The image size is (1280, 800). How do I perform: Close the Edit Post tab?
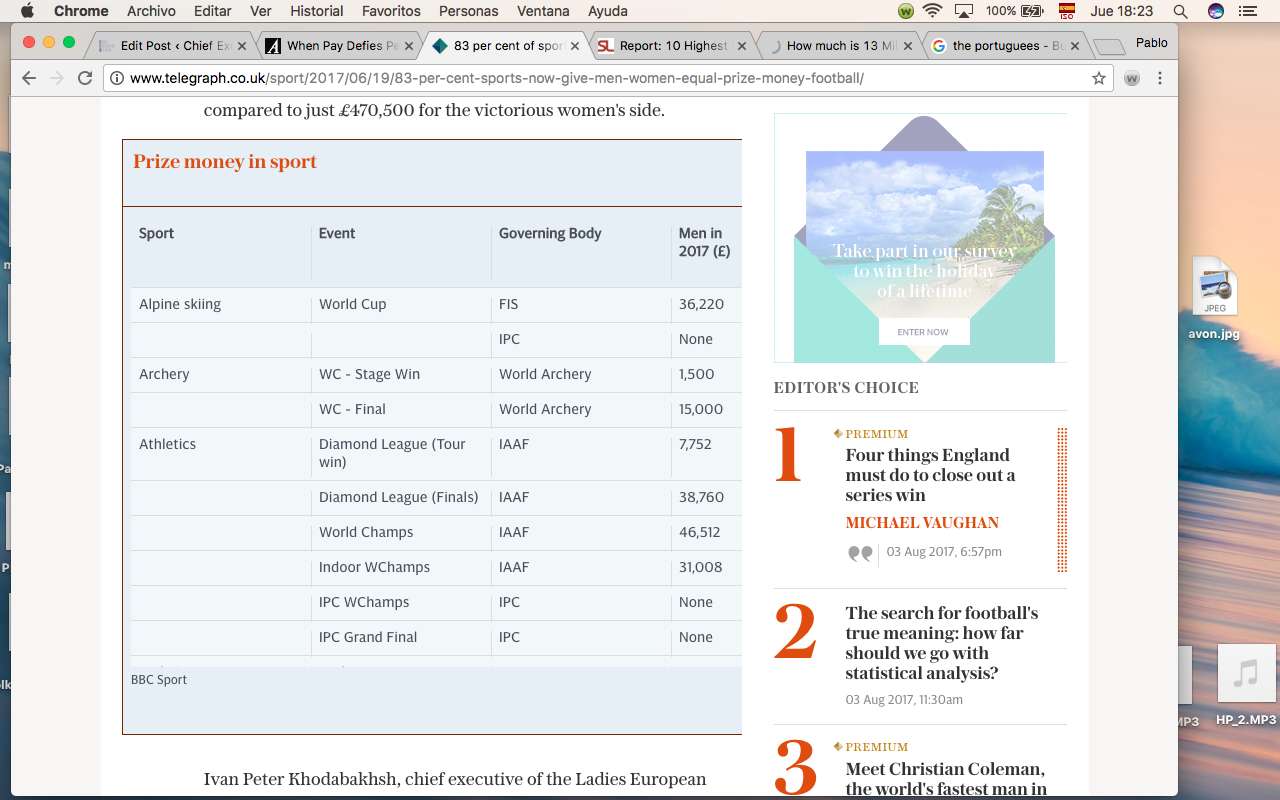(242, 46)
